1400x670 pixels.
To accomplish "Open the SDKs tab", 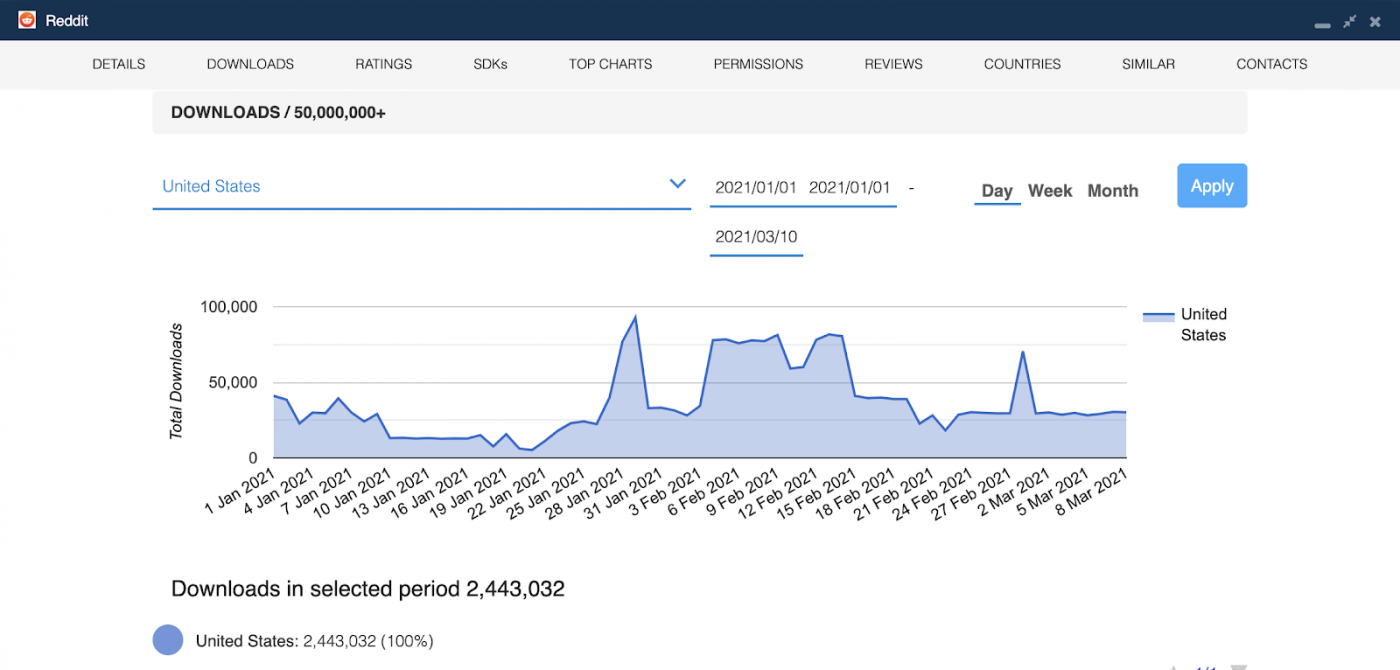I will click(x=490, y=64).
